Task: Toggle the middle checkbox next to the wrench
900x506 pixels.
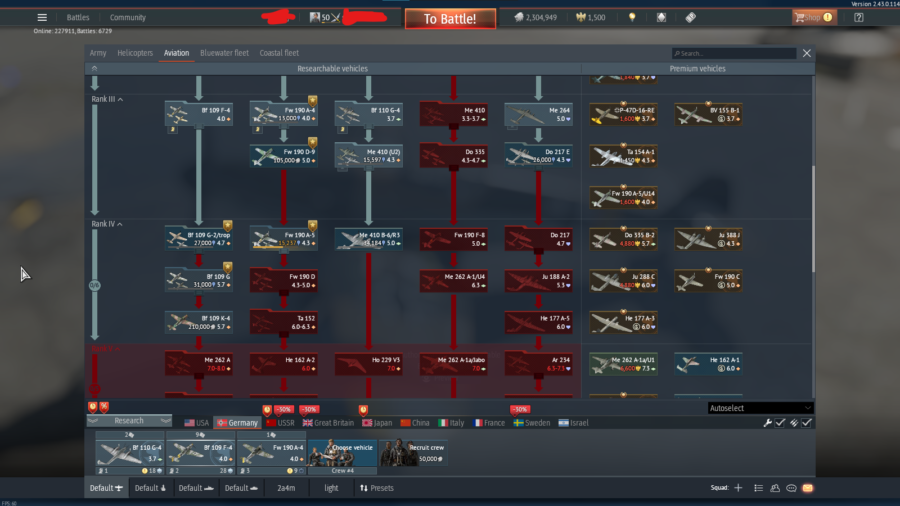Action: [794, 423]
